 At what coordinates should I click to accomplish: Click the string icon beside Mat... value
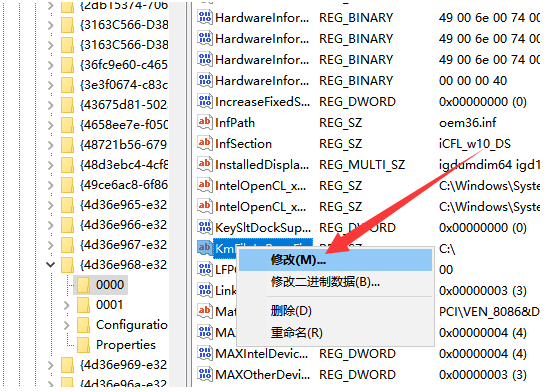204,311
